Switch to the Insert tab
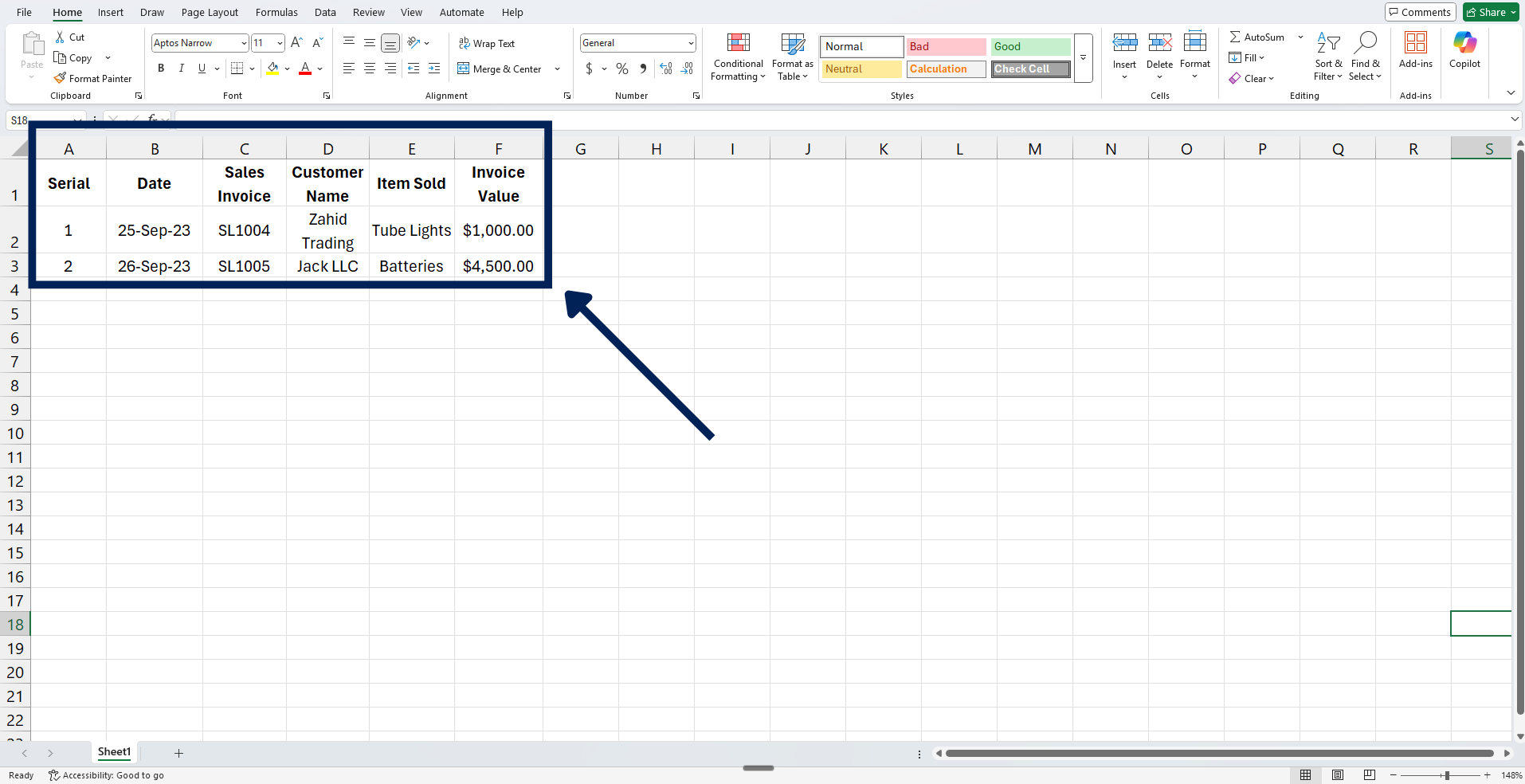Viewport: 1525px width, 784px height. 111,12
